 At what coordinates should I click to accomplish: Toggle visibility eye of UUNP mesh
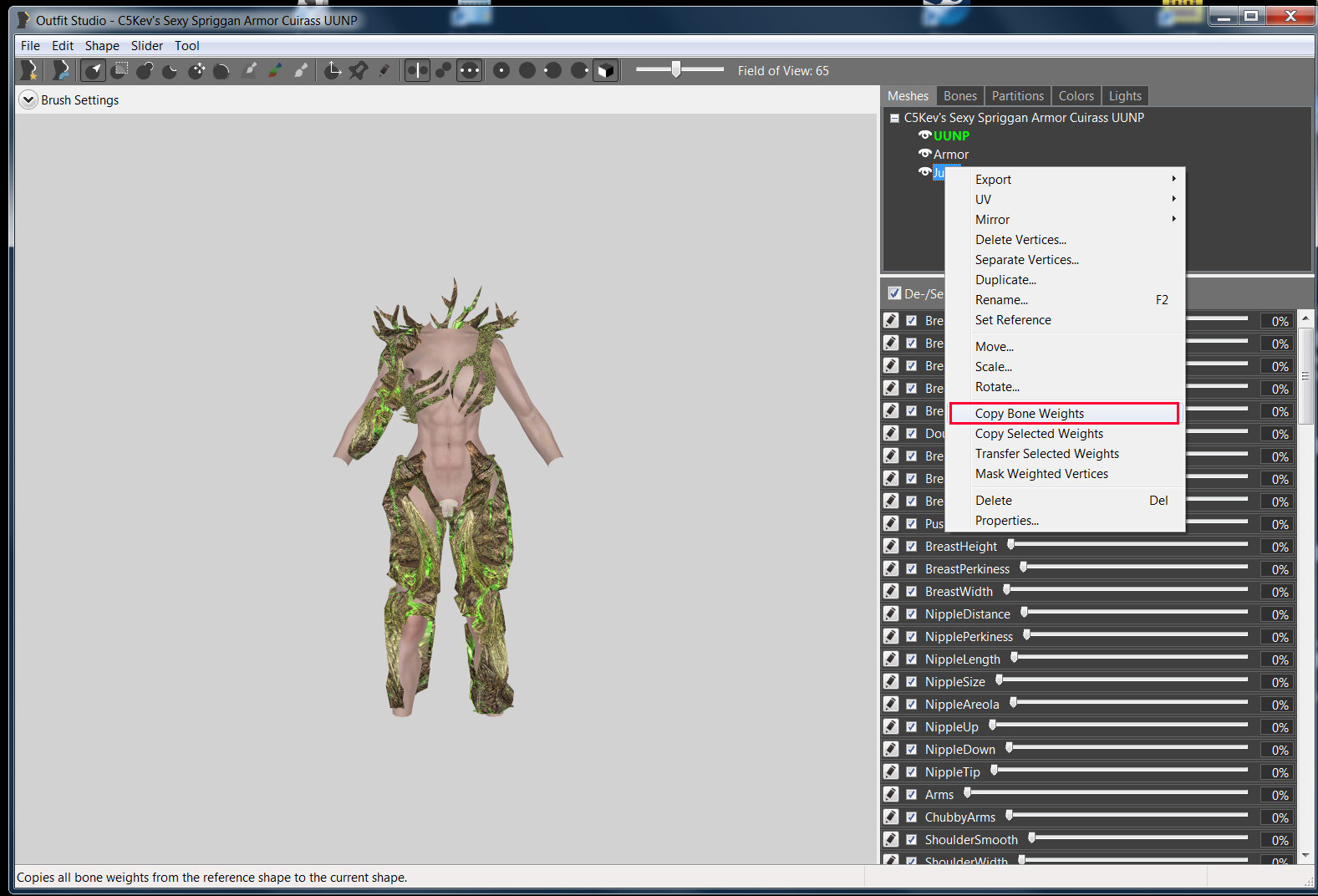924,135
